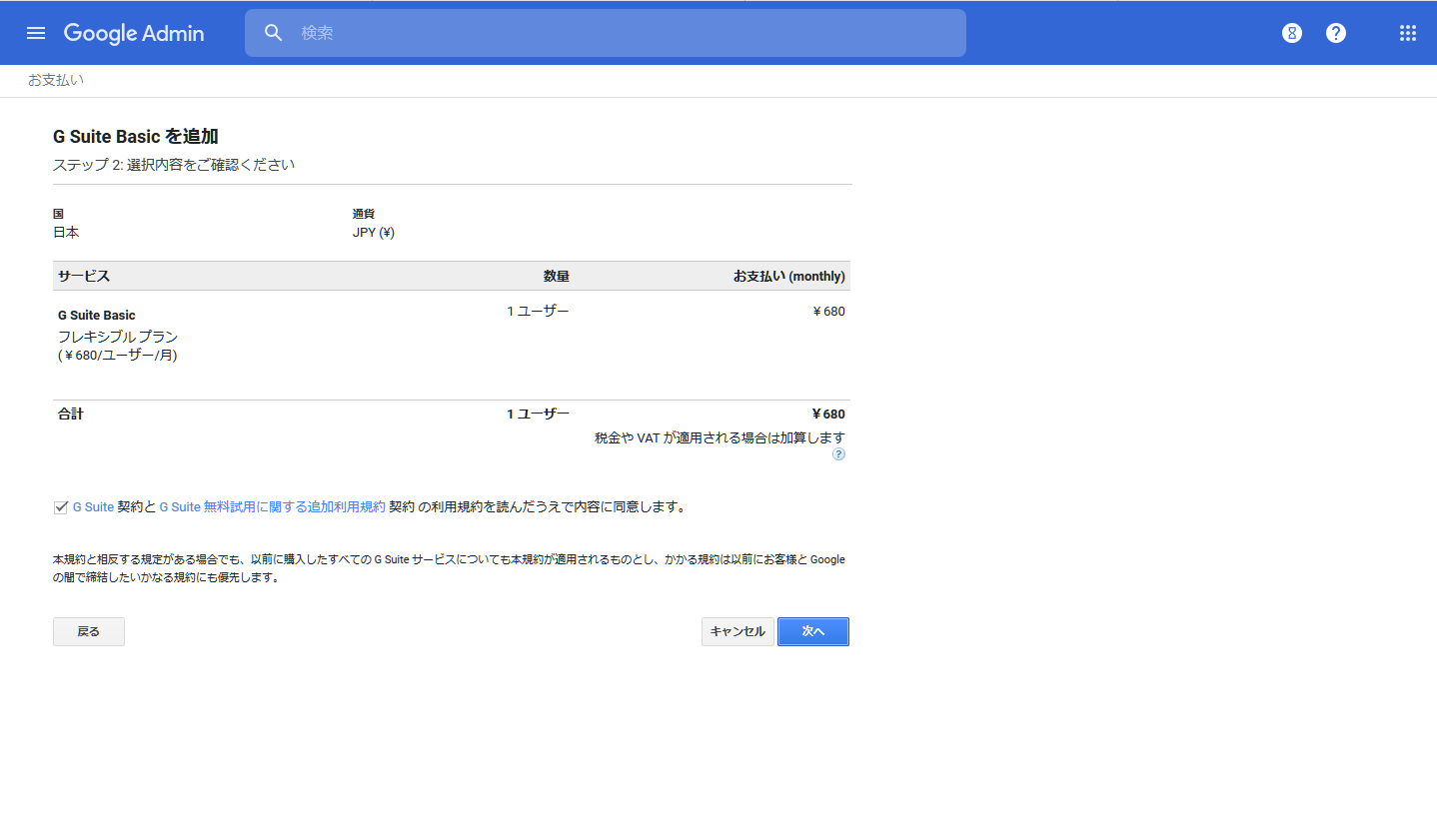Screen dimensions: 1437x840
Task: Click the サービス column header
Action: [x=84, y=277]
